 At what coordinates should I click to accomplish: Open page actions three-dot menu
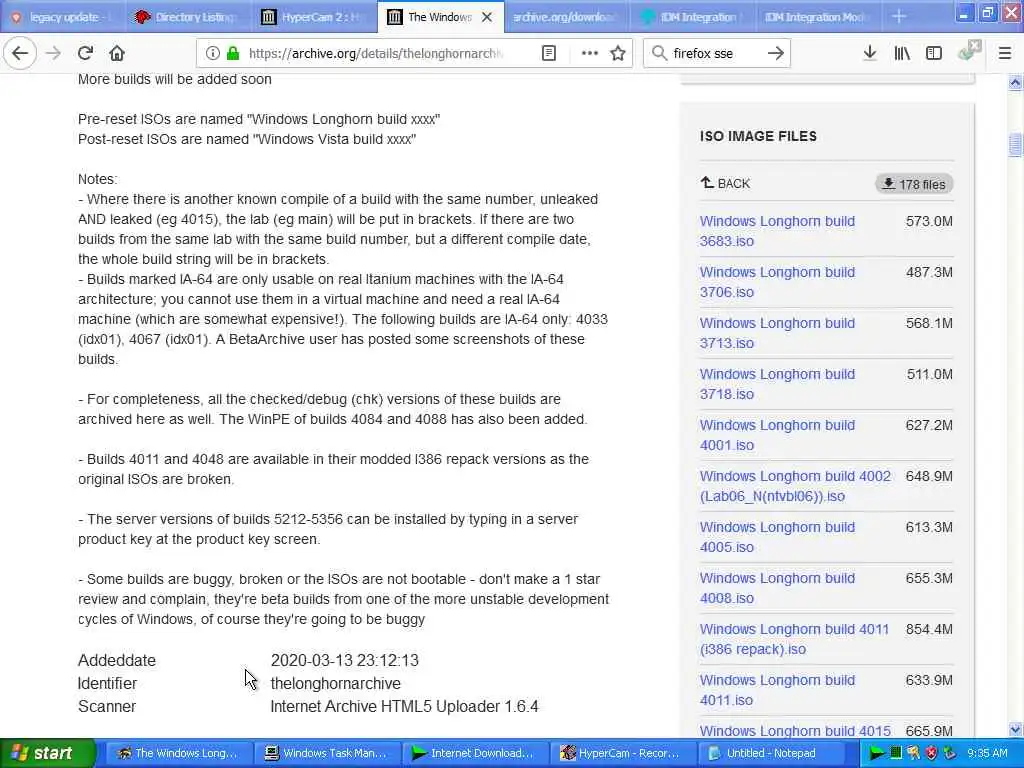click(589, 53)
